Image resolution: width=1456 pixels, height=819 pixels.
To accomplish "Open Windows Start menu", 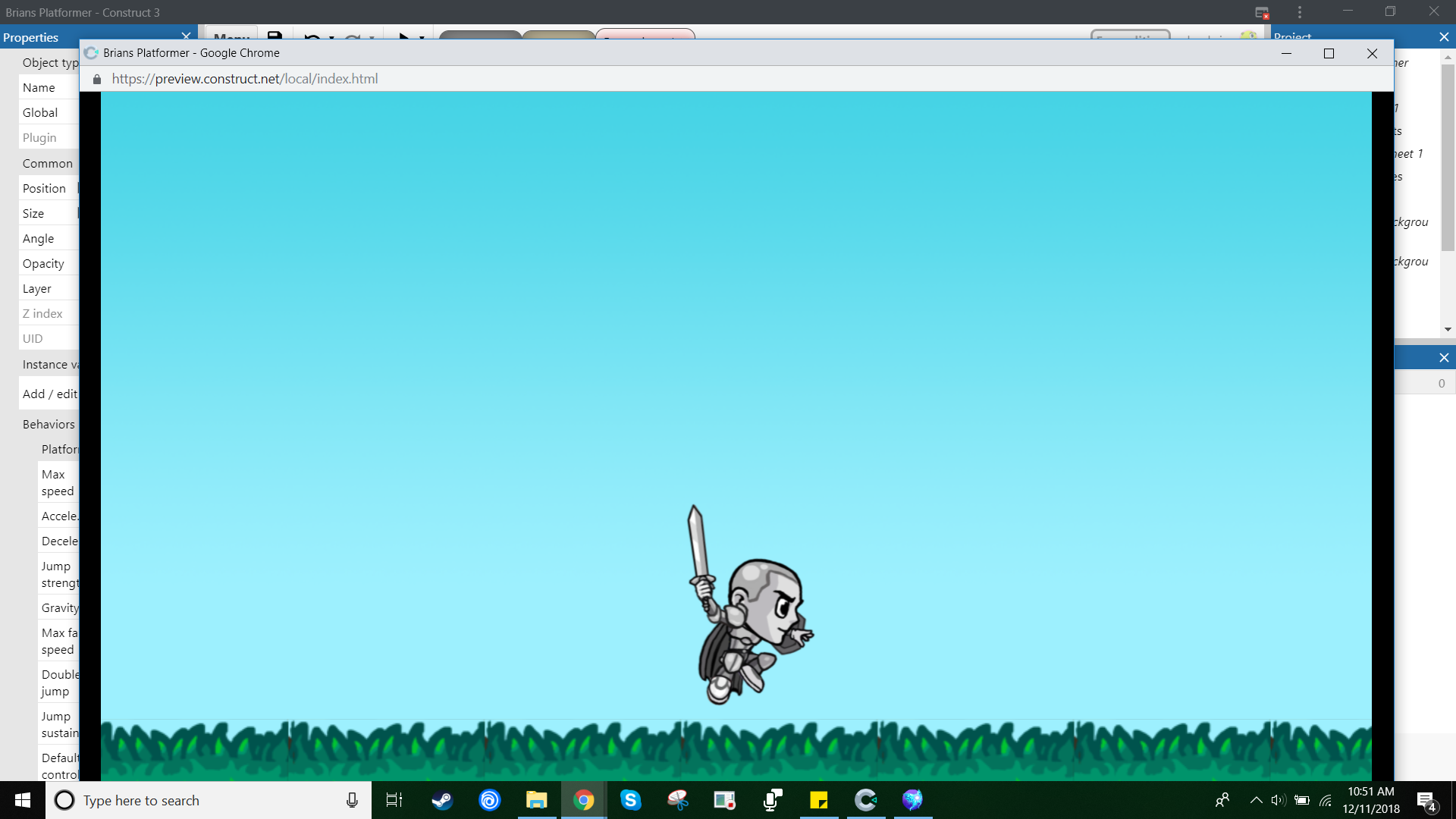I will point(23,800).
